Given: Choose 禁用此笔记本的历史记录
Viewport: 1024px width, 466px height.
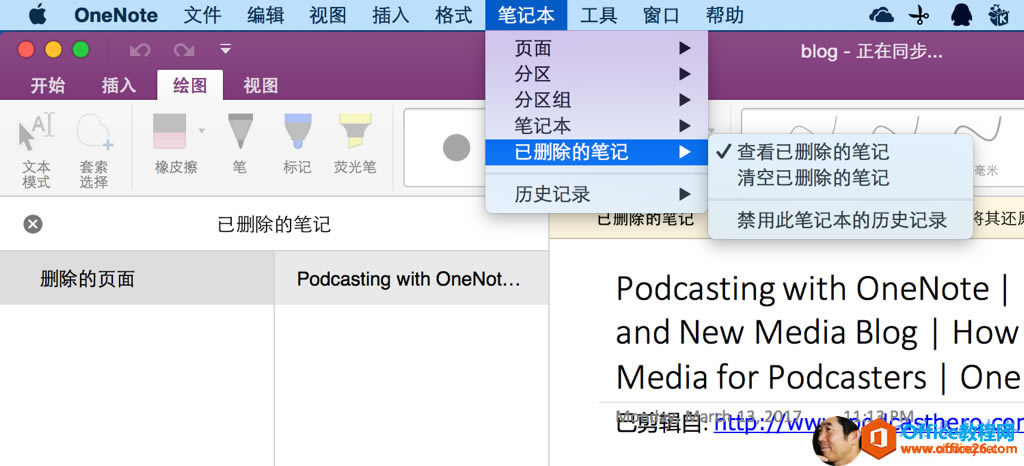Looking at the screenshot, I should 841,220.
